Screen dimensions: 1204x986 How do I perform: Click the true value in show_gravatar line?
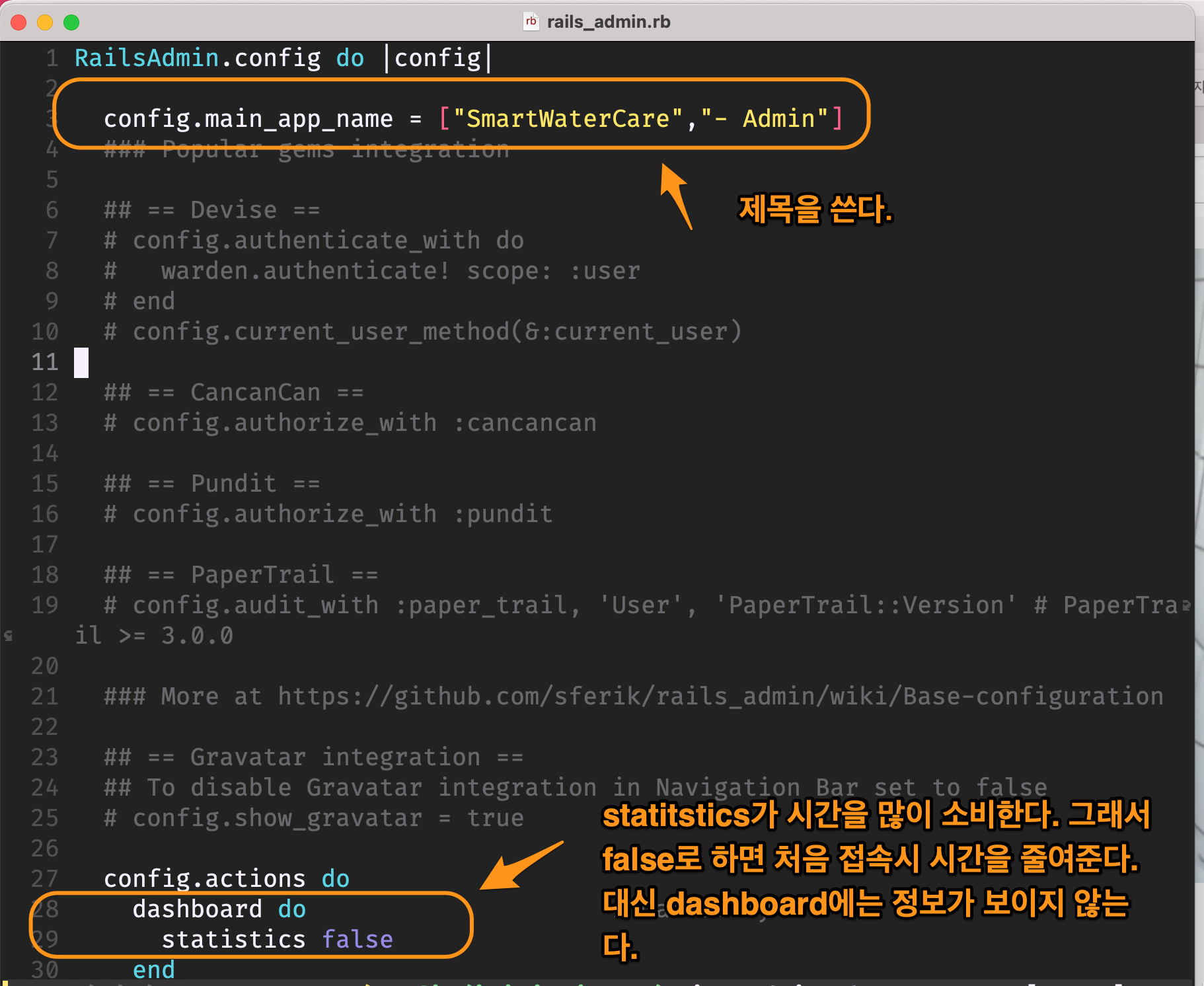495,818
